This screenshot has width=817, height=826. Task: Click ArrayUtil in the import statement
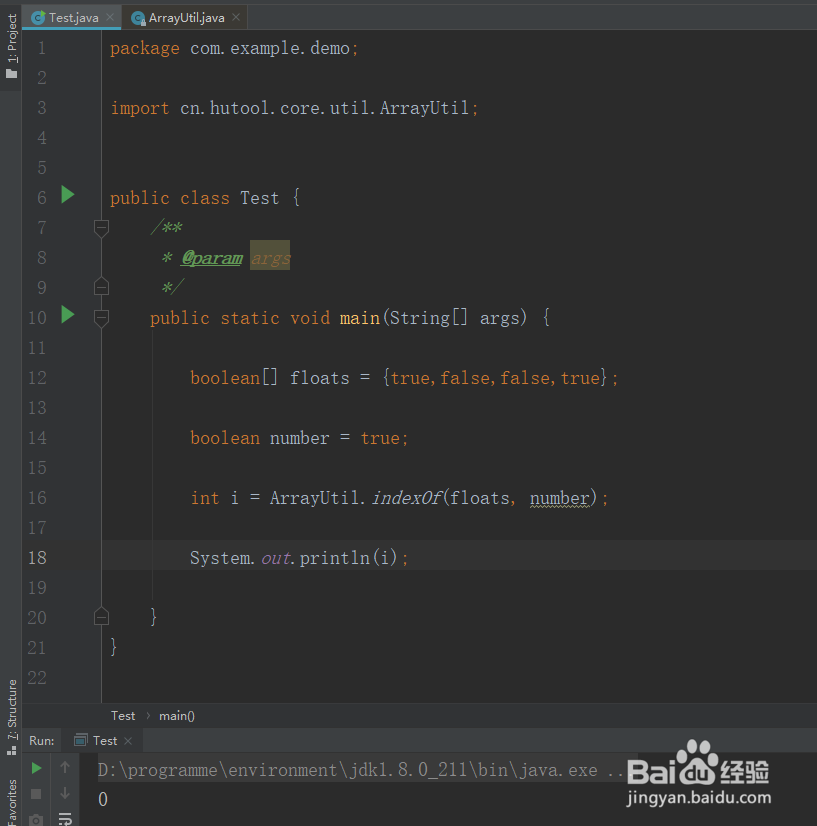(424, 108)
